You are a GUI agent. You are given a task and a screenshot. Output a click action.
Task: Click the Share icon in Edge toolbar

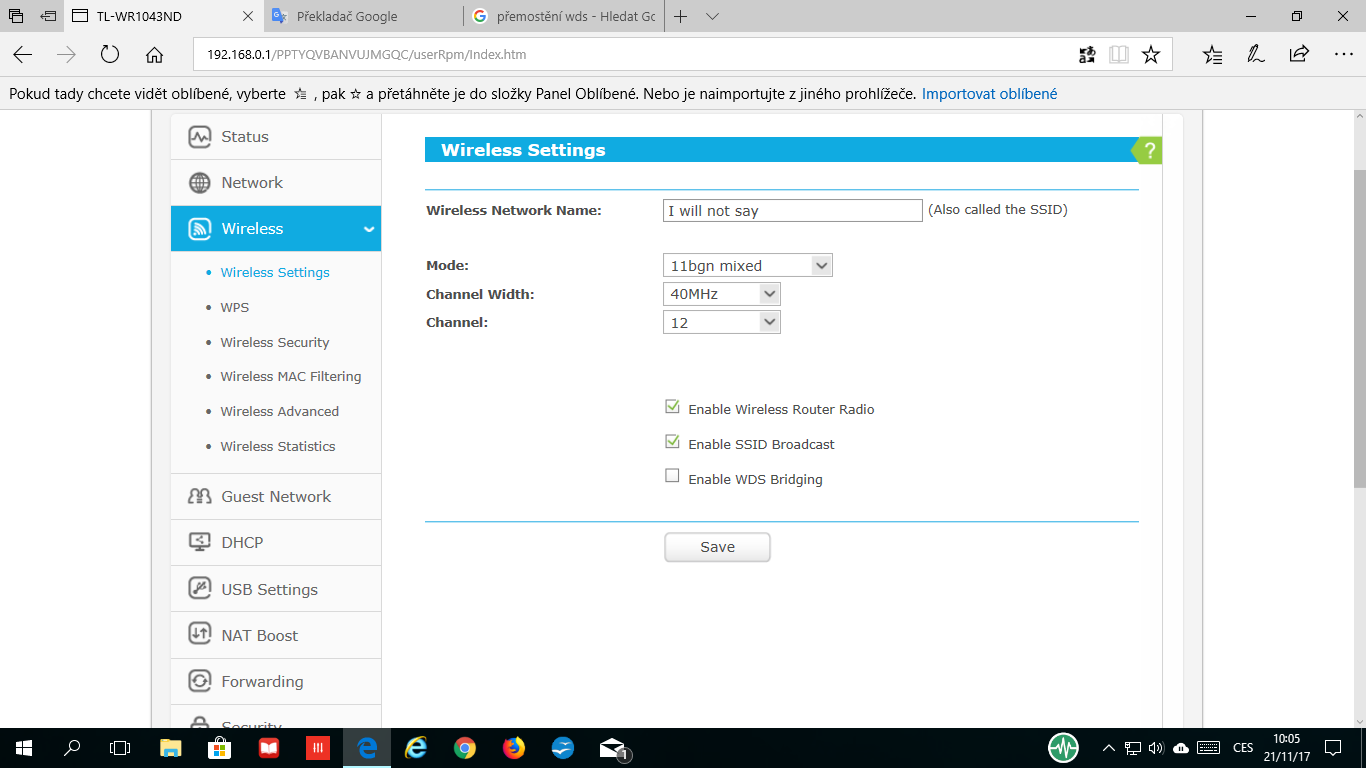point(1299,55)
